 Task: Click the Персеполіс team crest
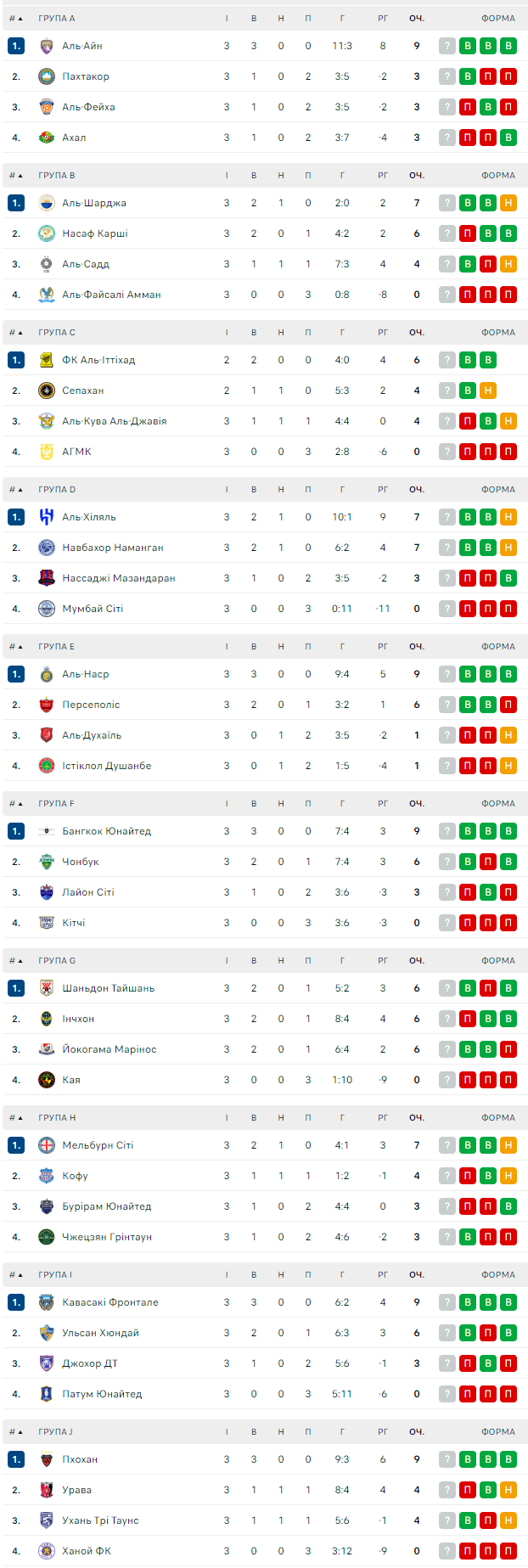pos(47,705)
